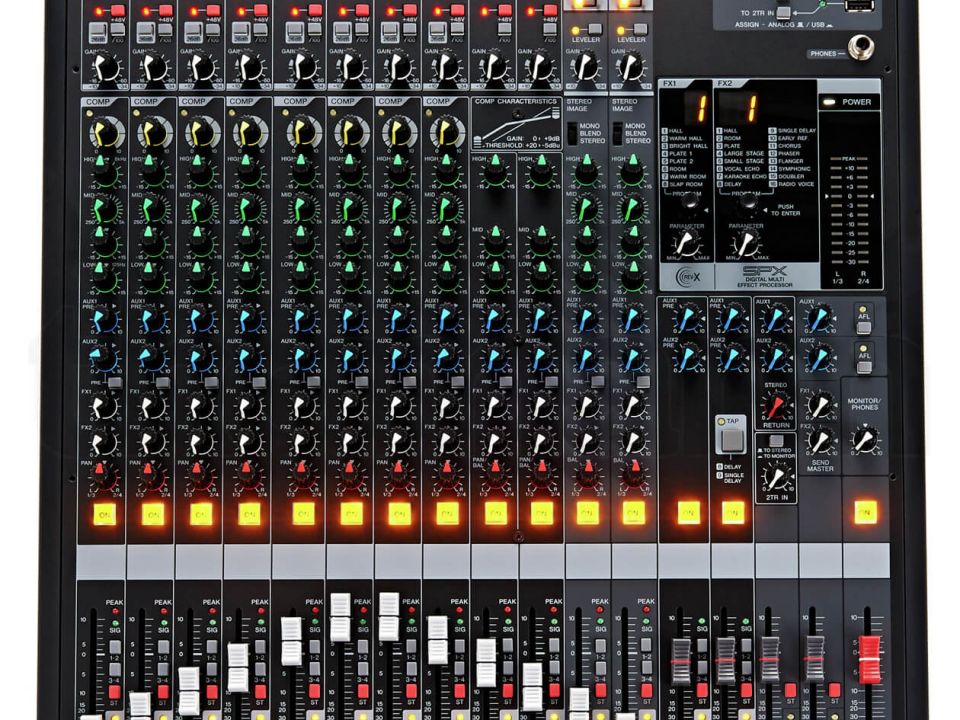This screenshot has width=960, height=720.
Task: Click the first STEREO IMAGE mono/blend/stereo switch
Action: (x=573, y=133)
